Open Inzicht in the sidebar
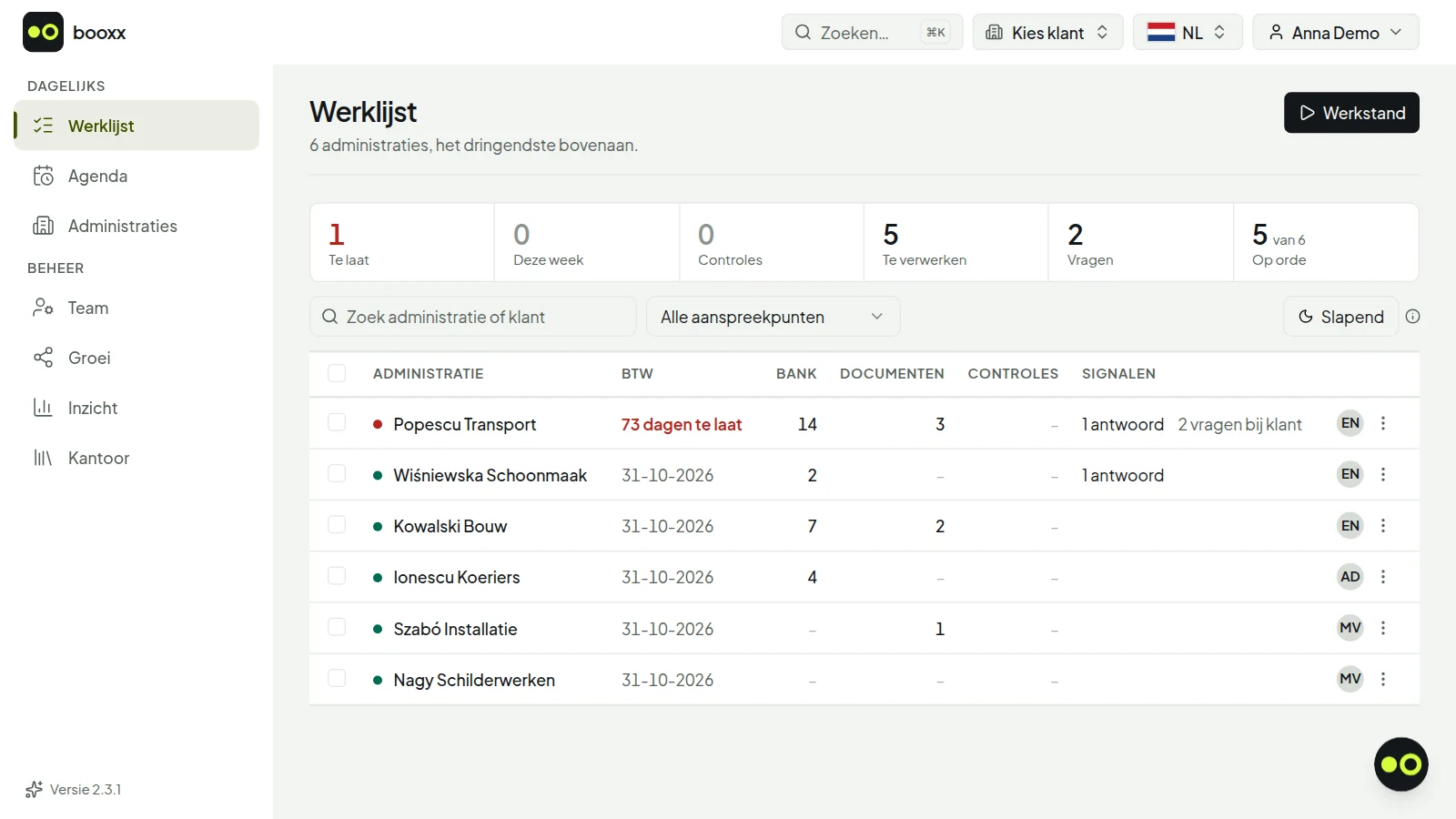This screenshot has width=1456, height=819. (x=136, y=408)
